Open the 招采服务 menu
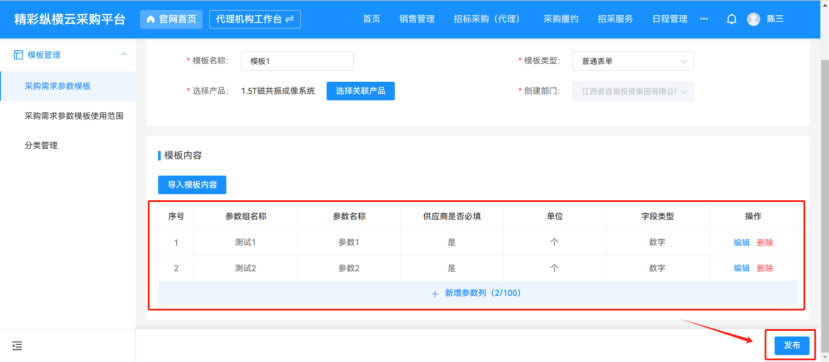Viewport: 829px width, 362px height. 615,20
